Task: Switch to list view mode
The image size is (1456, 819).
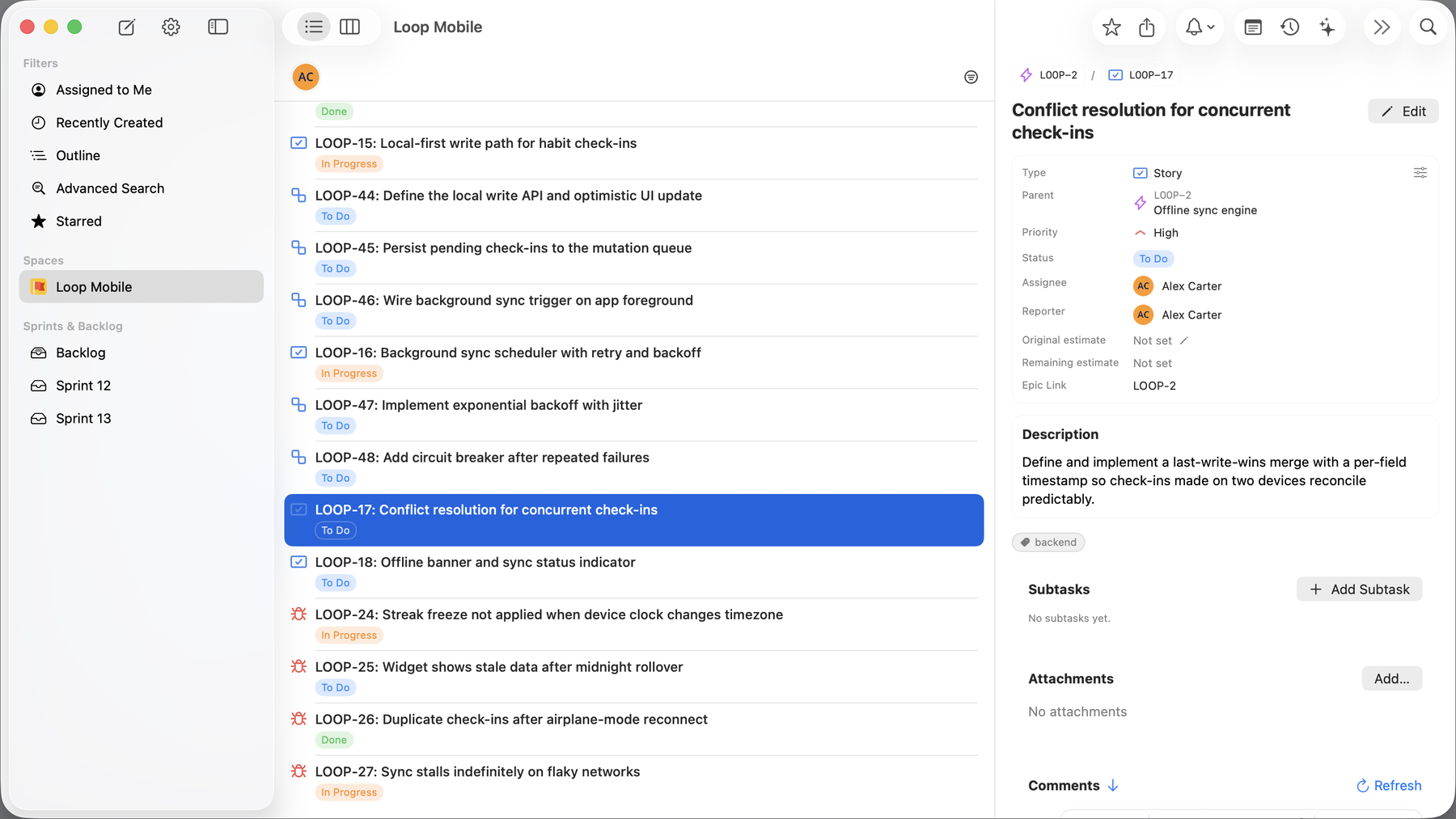Action: (x=314, y=27)
